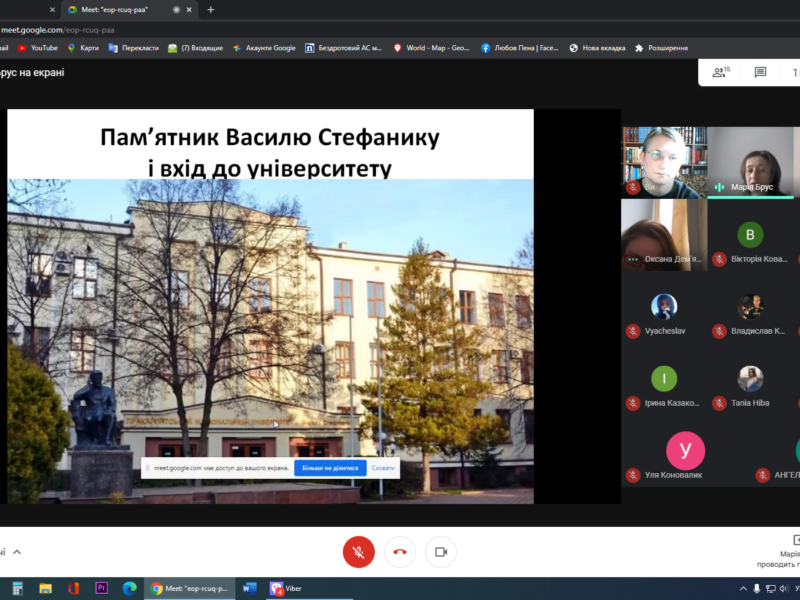Viewport: 800px width, 600px height.
Task: Expand meeting details chevron at bottom left
Action: [x=17, y=551]
